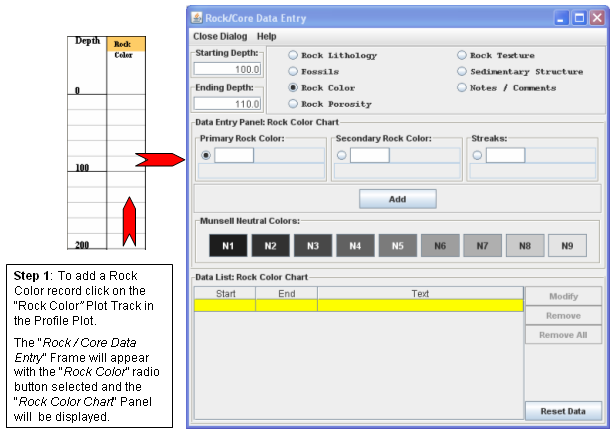Viewport: 614px width, 433px height.
Task: Click the Primary Rock Color text box
Action: pyautogui.click(x=234, y=155)
